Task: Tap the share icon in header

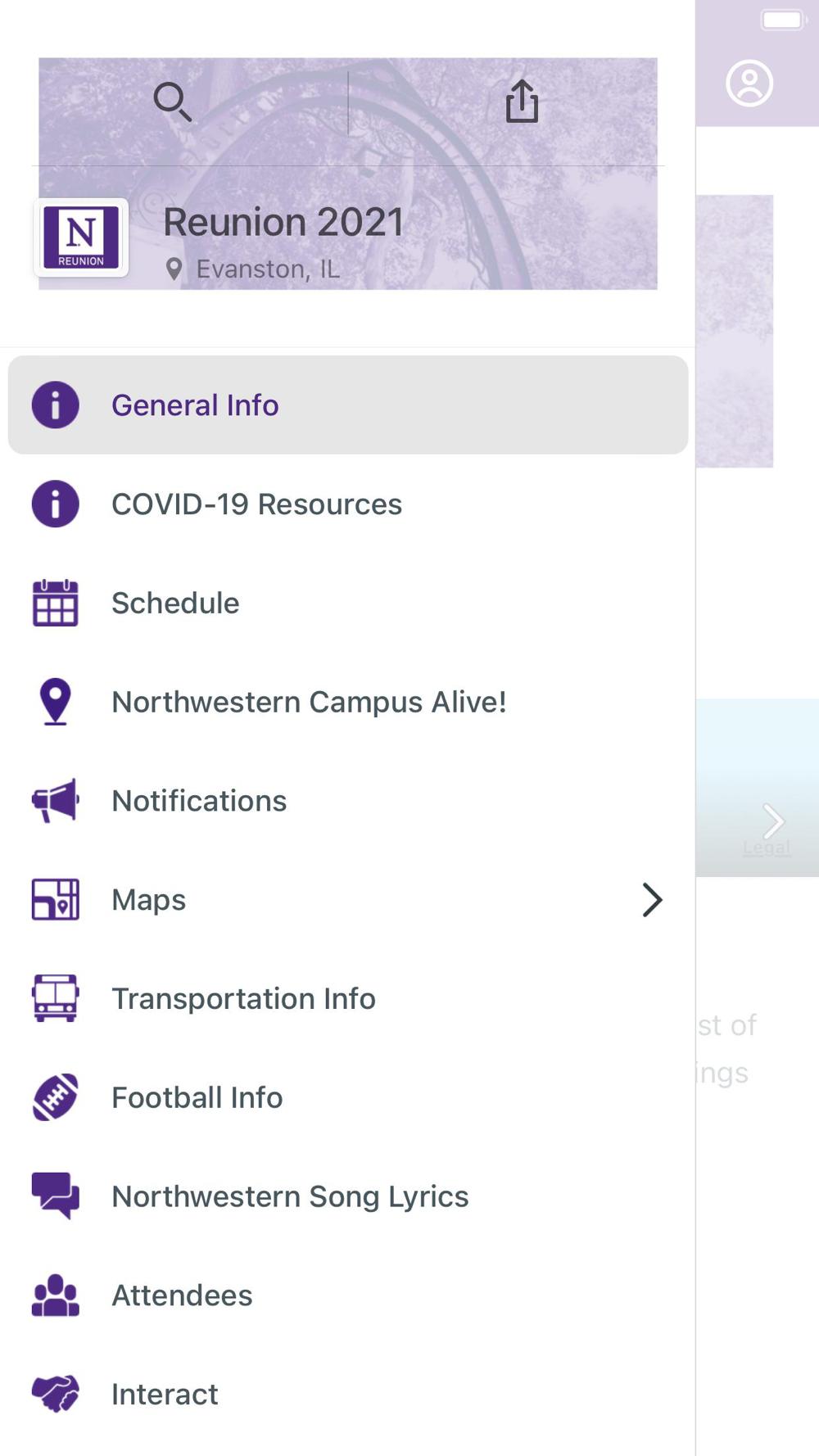Action: pyautogui.click(x=522, y=102)
